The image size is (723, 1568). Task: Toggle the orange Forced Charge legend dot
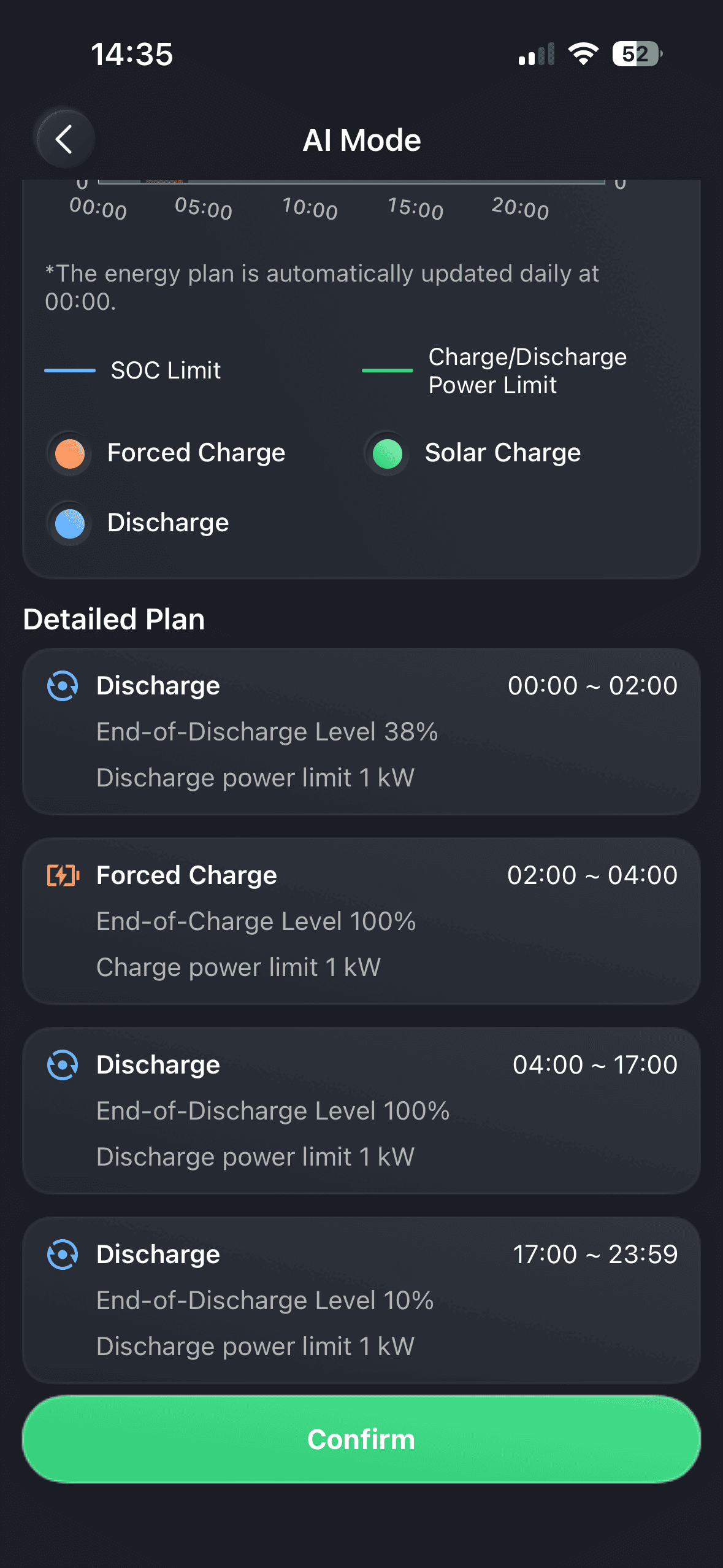click(x=70, y=454)
